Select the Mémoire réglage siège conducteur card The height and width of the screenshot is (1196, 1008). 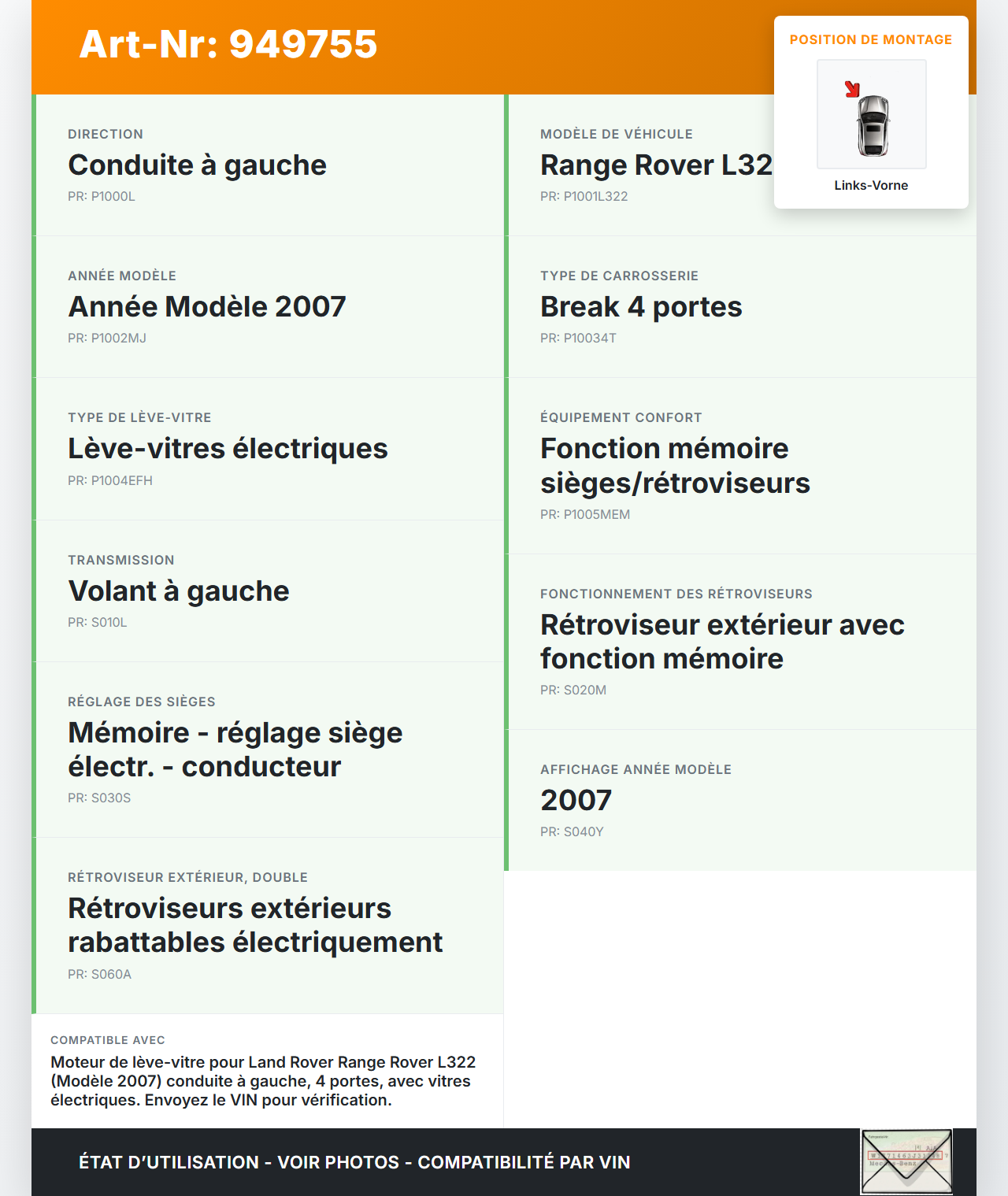point(235,750)
